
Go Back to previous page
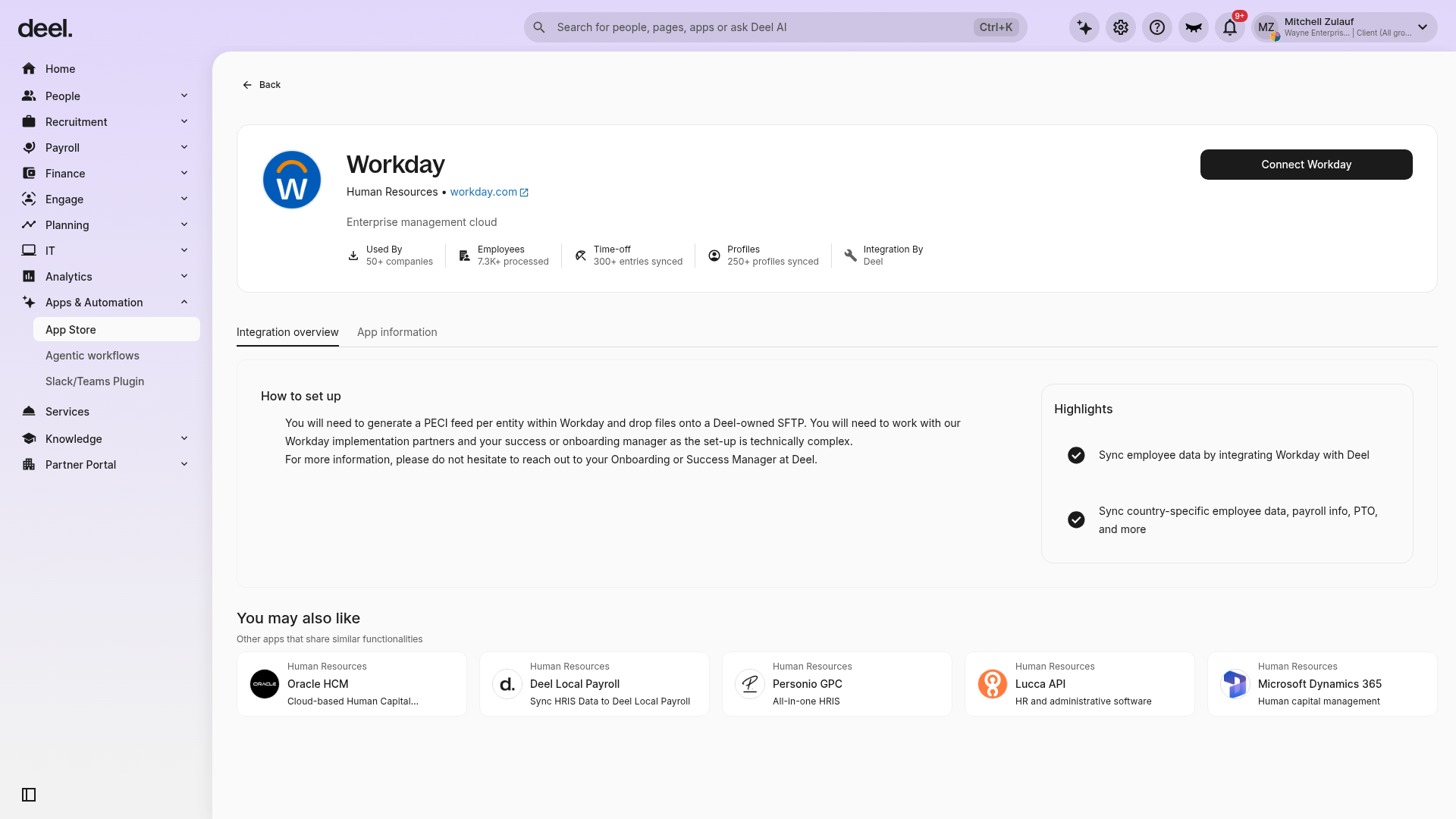click(x=262, y=85)
